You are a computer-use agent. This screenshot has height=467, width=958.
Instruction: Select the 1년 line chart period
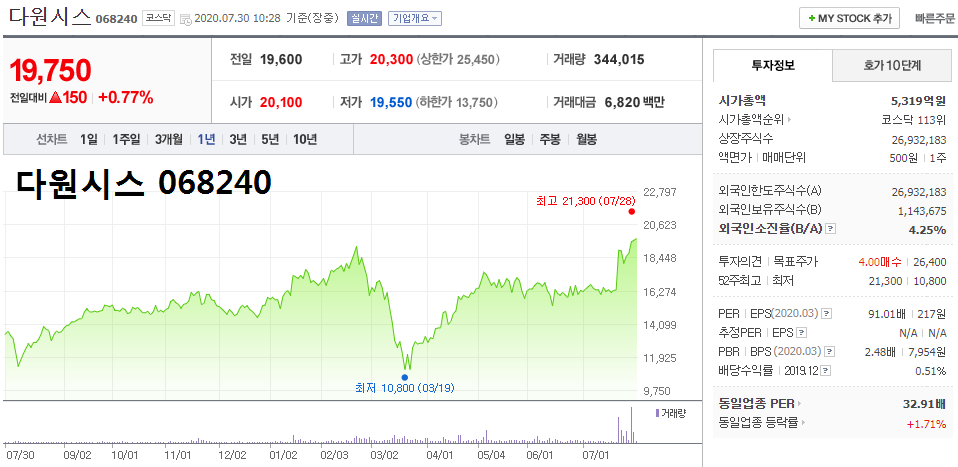206,139
